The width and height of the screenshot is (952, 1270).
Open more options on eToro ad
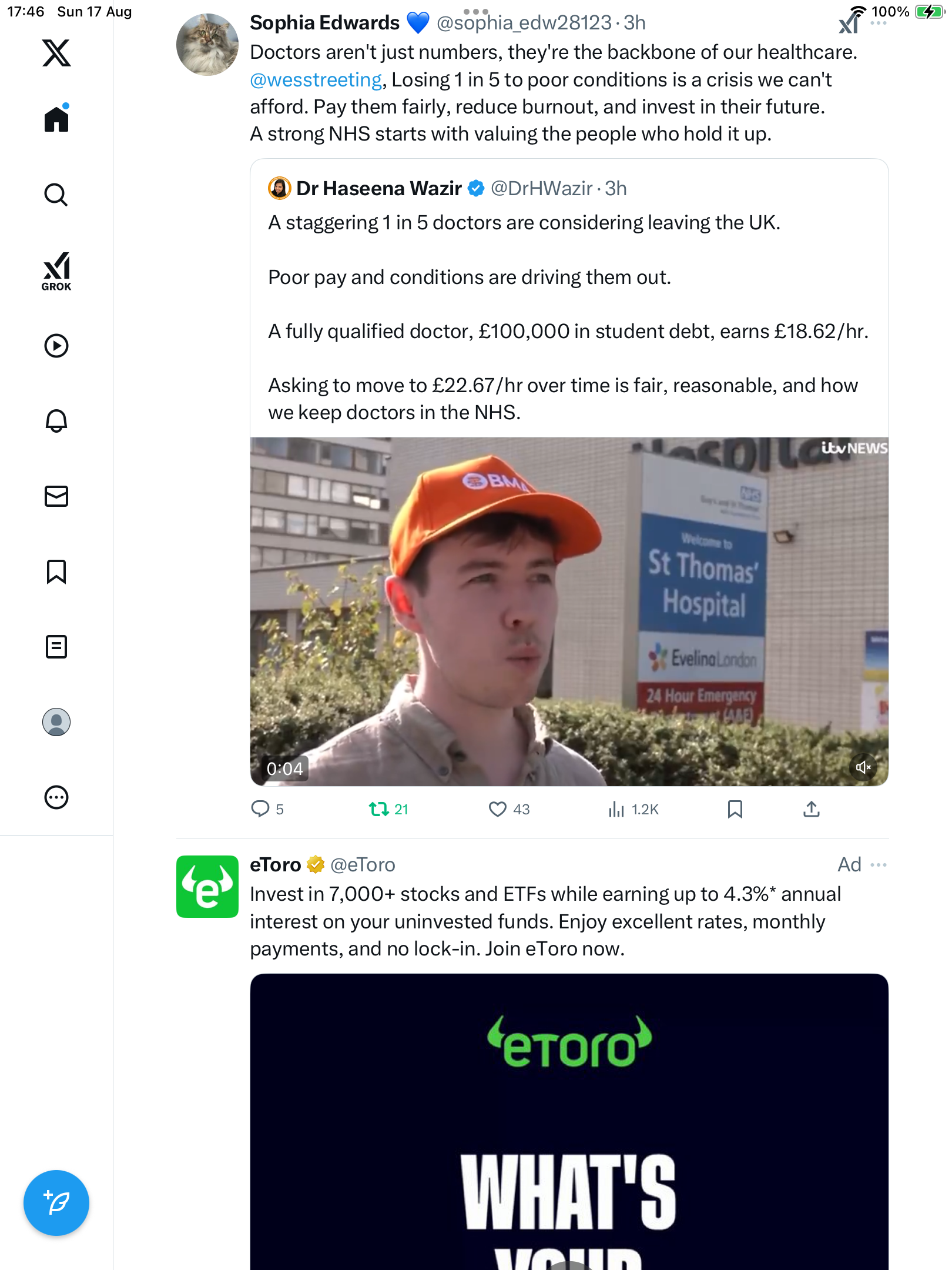[879, 864]
